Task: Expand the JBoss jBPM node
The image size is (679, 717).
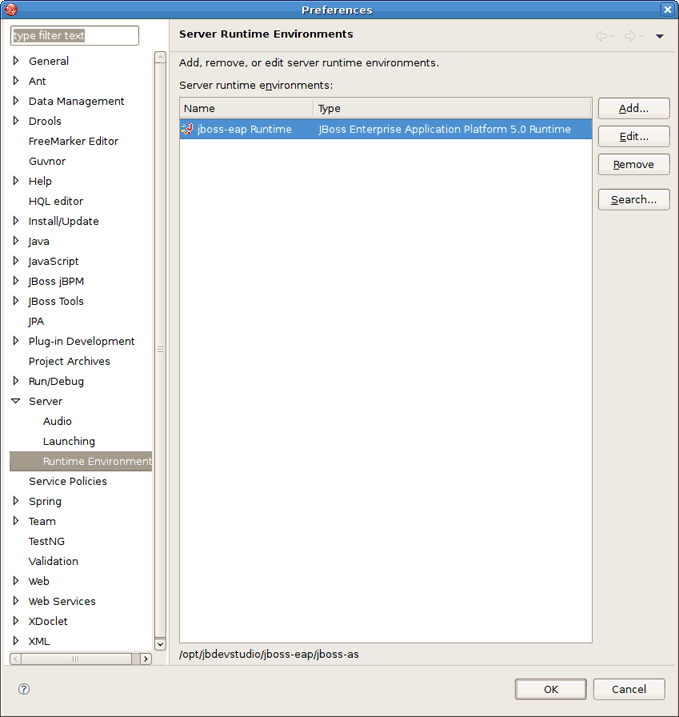Action: [16, 281]
